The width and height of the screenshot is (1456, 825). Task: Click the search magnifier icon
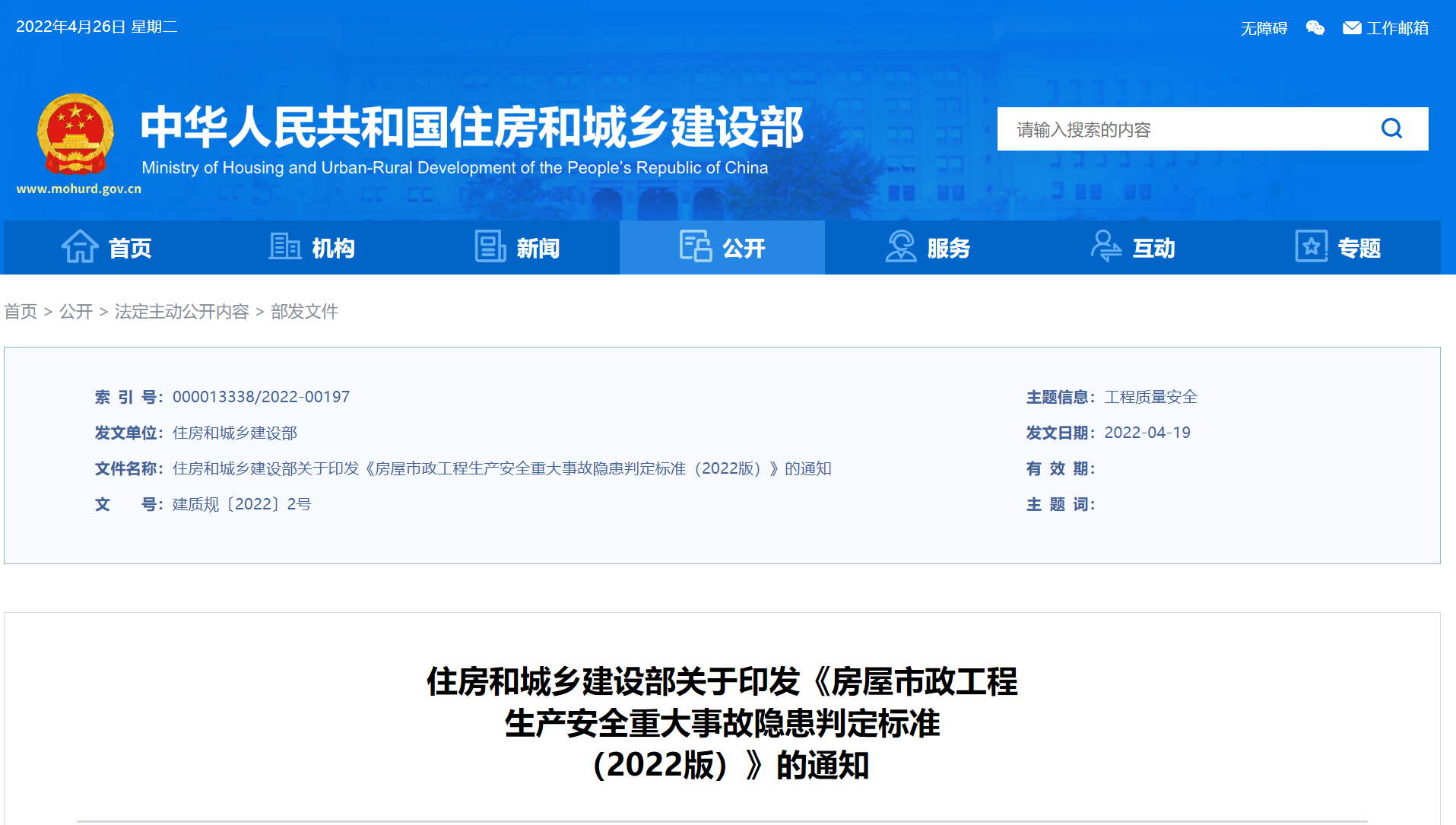[x=1391, y=129]
